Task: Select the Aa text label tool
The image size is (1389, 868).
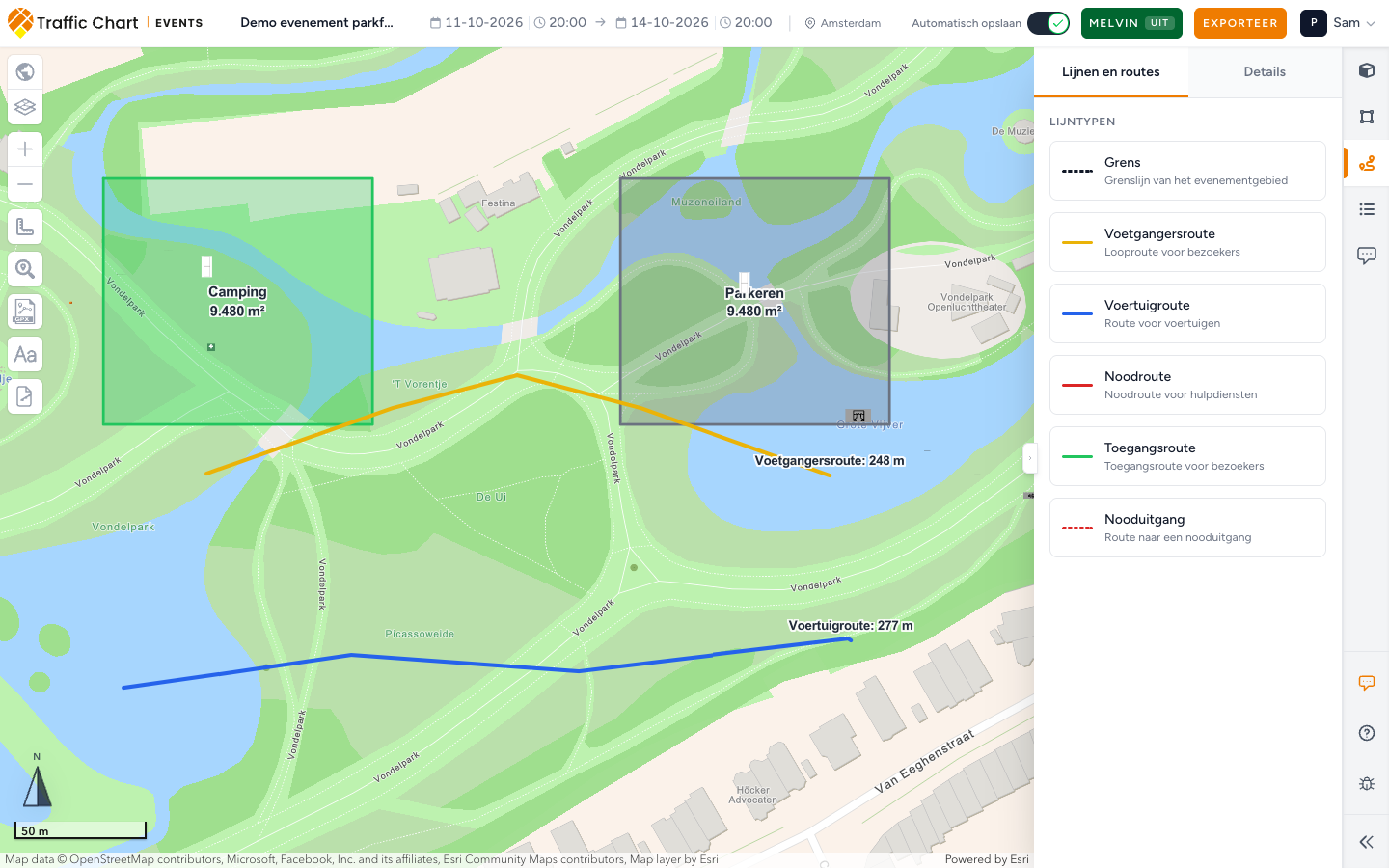Action: click(x=25, y=354)
